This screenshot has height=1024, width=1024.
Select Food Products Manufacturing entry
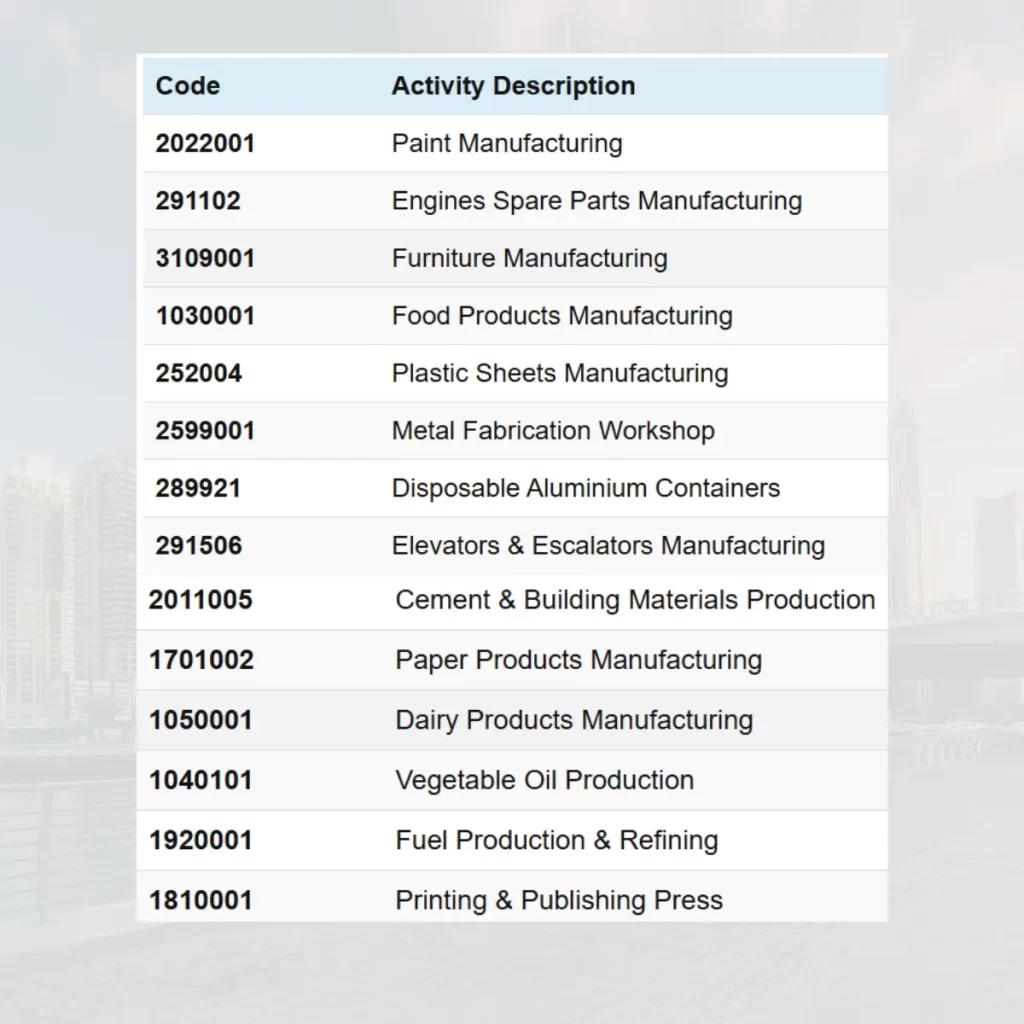(x=562, y=316)
